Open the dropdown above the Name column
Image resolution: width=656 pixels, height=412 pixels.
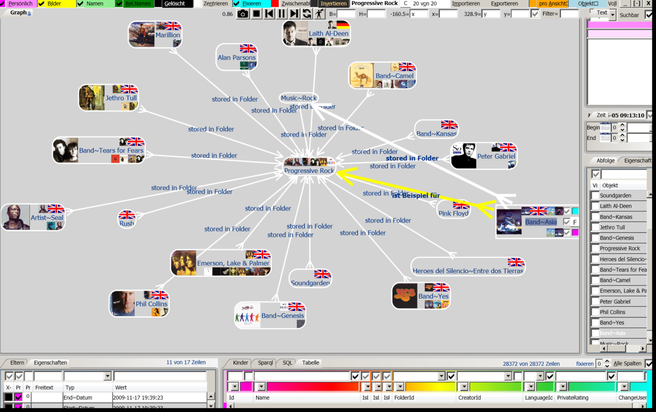[261, 386]
